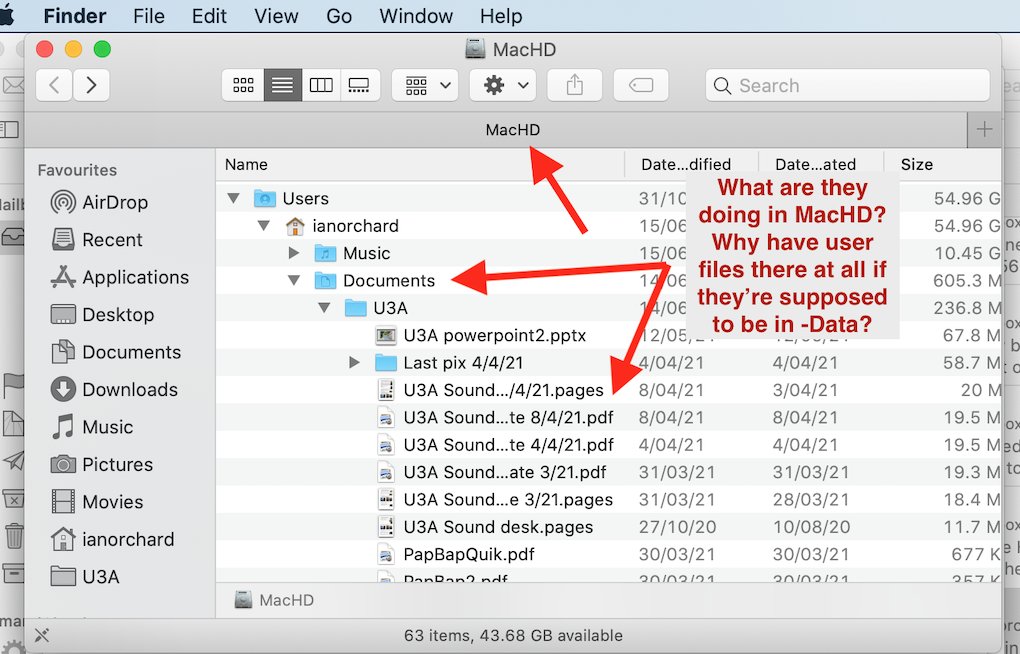Open the Window menu

[x=416, y=16]
